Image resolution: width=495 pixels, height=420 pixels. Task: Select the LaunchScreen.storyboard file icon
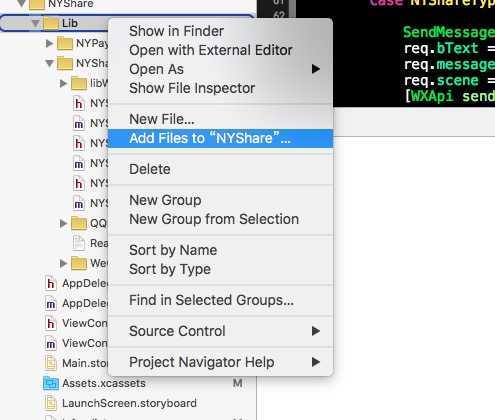point(51,403)
